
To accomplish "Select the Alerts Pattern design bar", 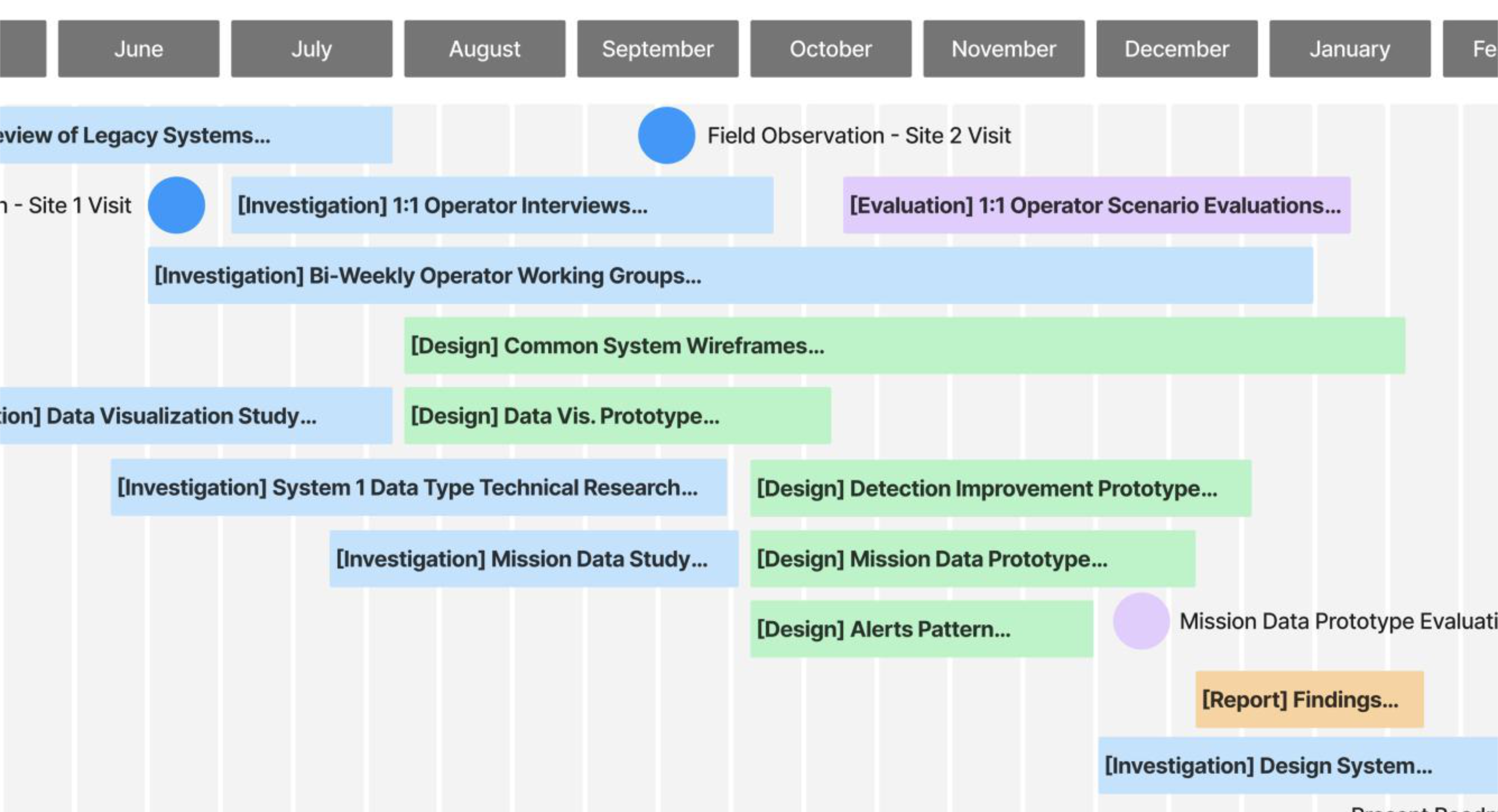I will pyautogui.click(x=921, y=629).
